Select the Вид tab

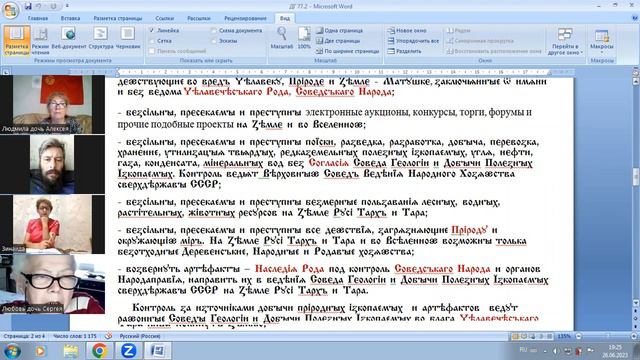coord(284,18)
